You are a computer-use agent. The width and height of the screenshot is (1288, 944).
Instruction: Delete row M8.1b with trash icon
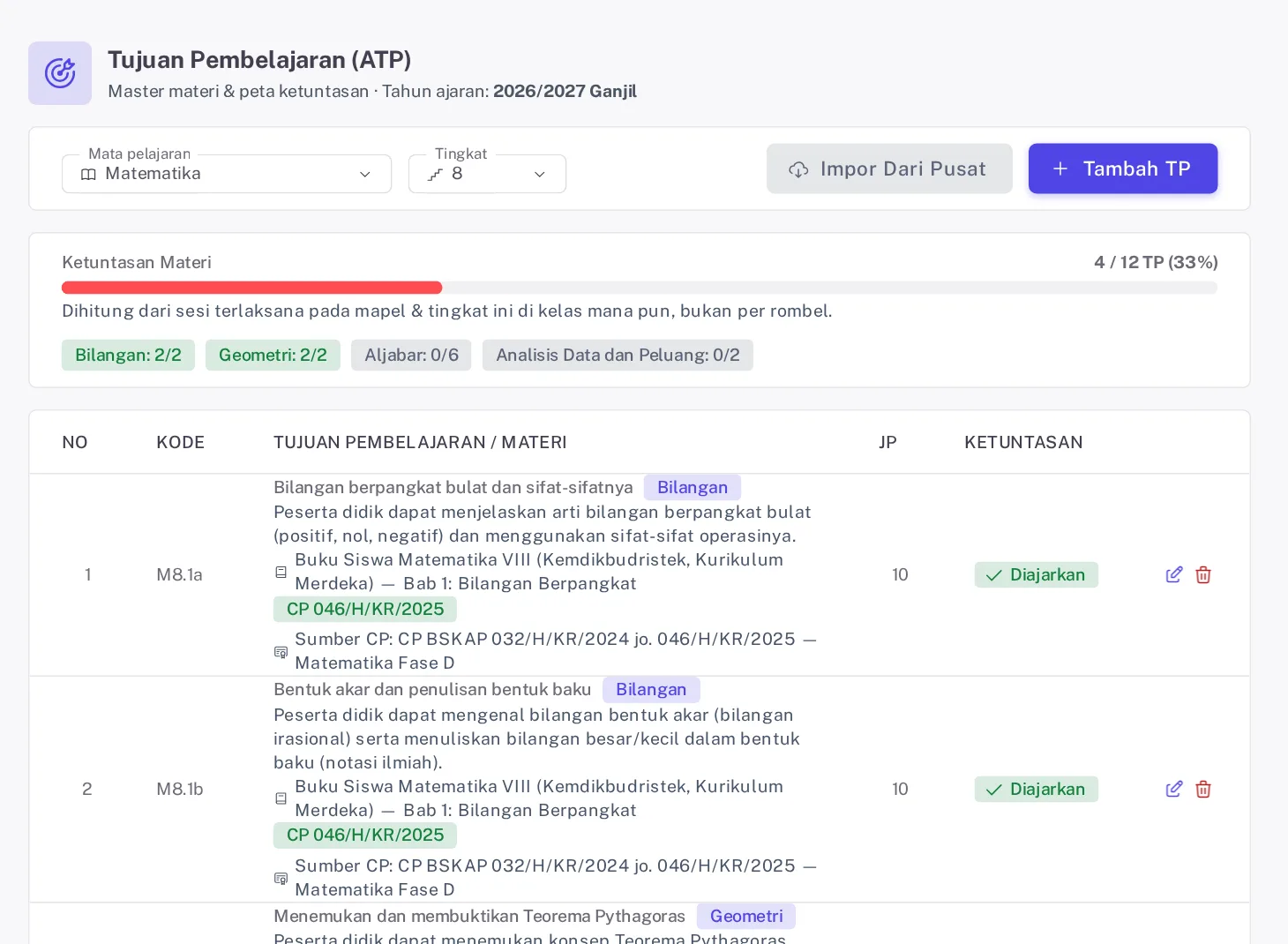coord(1203,789)
